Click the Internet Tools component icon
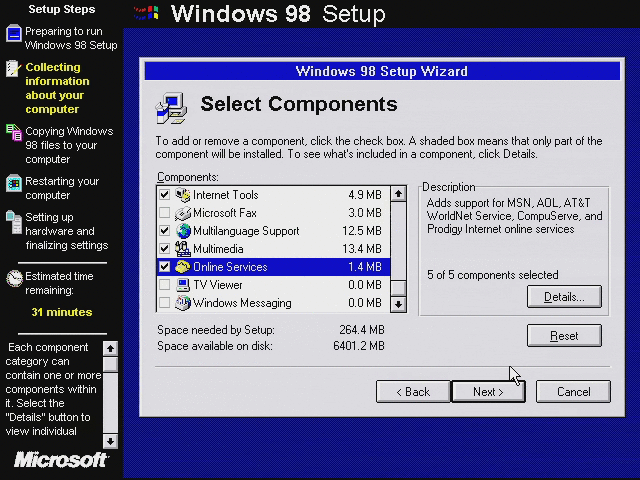The height and width of the screenshot is (480, 640). [183, 195]
